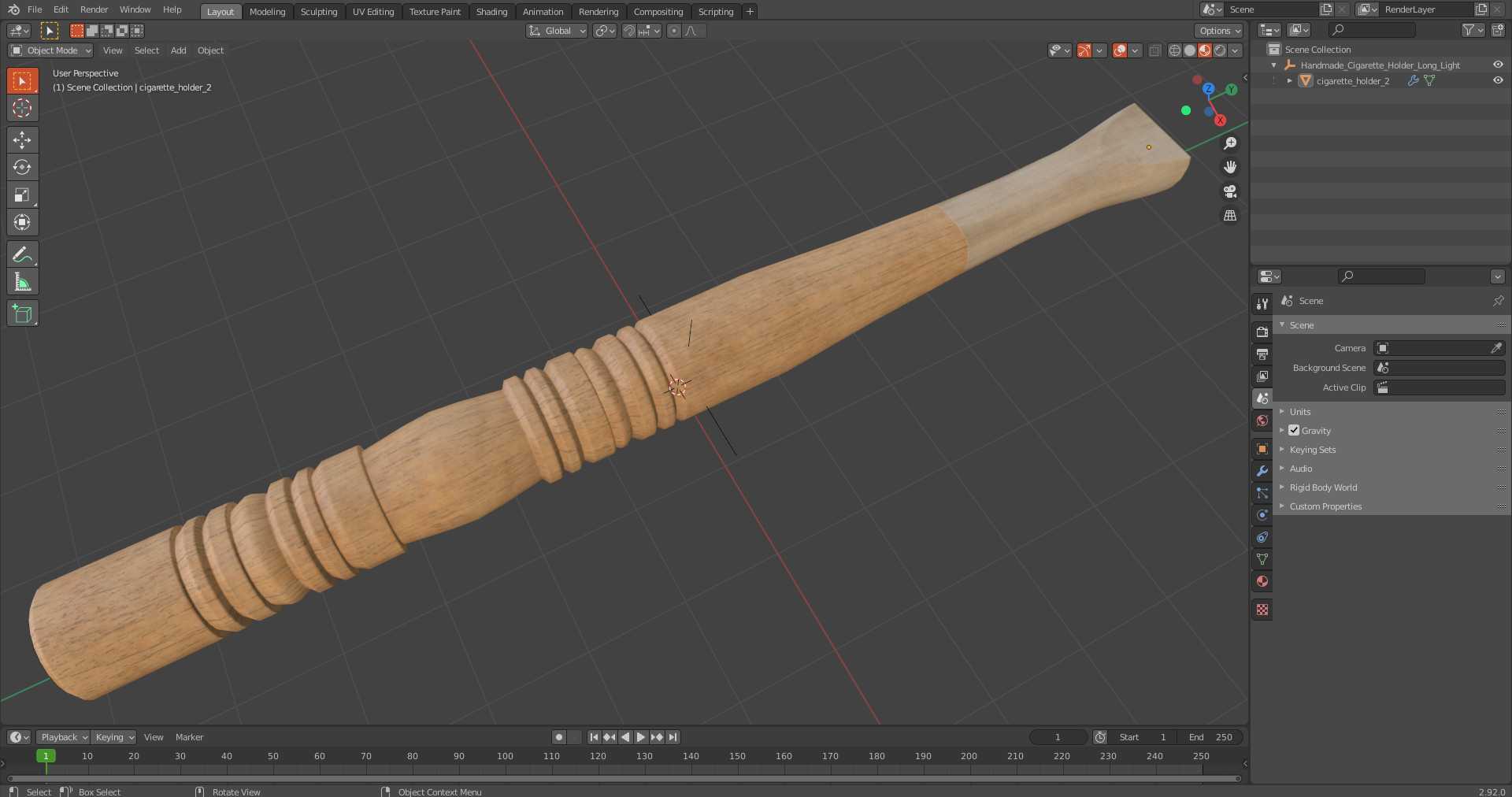Open Material properties tab
This screenshot has width=1512, height=797.
[1262, 581]
